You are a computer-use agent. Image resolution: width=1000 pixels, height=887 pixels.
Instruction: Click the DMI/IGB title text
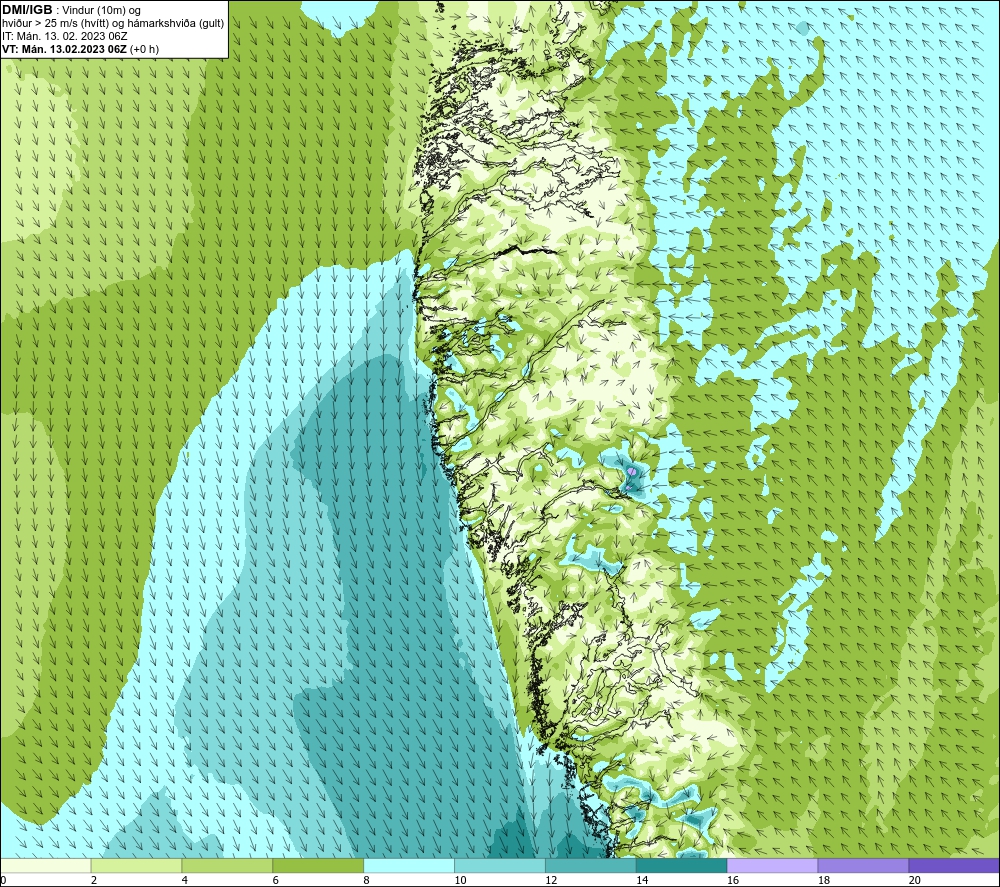pos(27,10)
